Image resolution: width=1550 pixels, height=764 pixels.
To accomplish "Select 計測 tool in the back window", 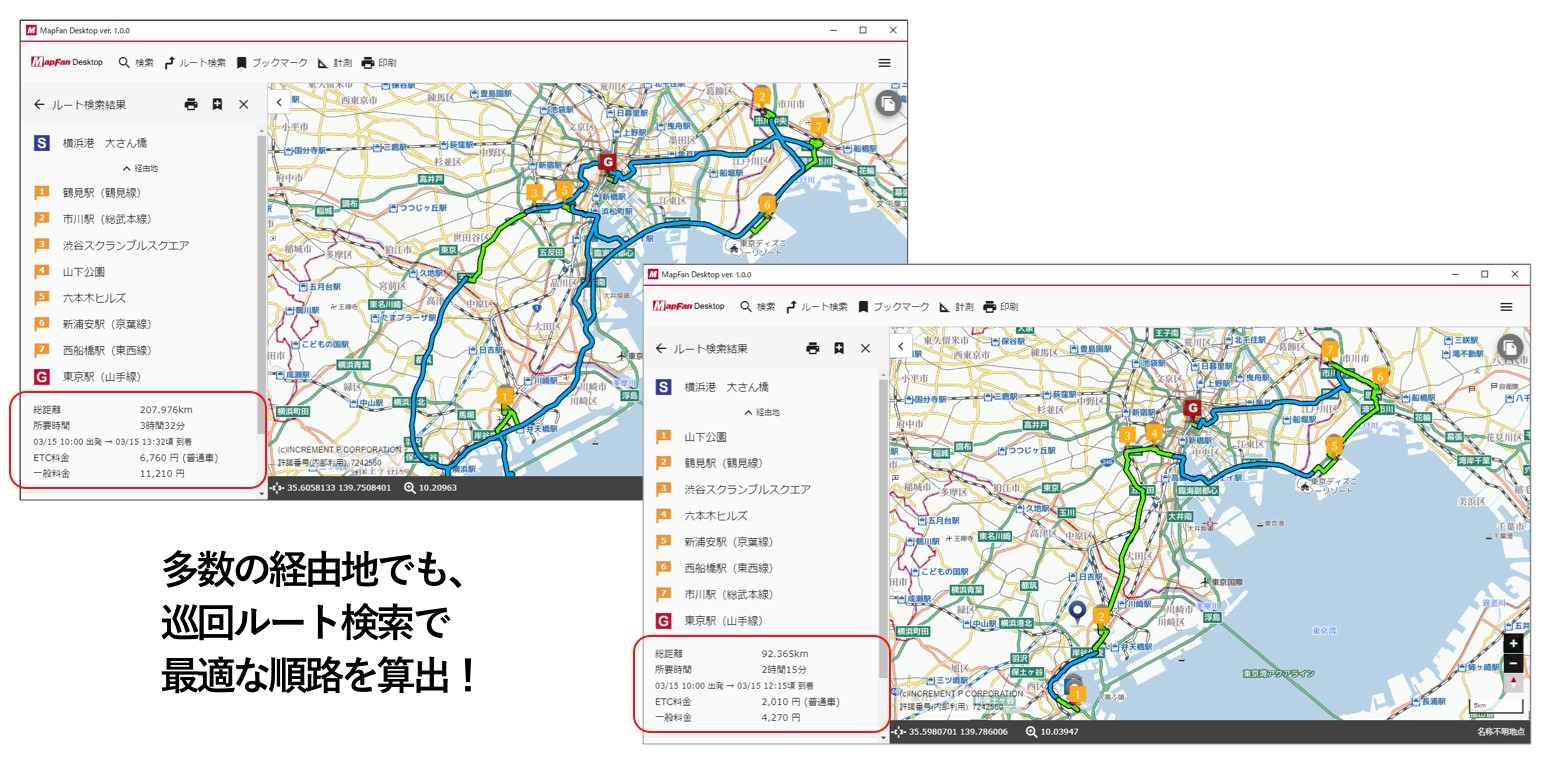I will (x=335, y=62).
